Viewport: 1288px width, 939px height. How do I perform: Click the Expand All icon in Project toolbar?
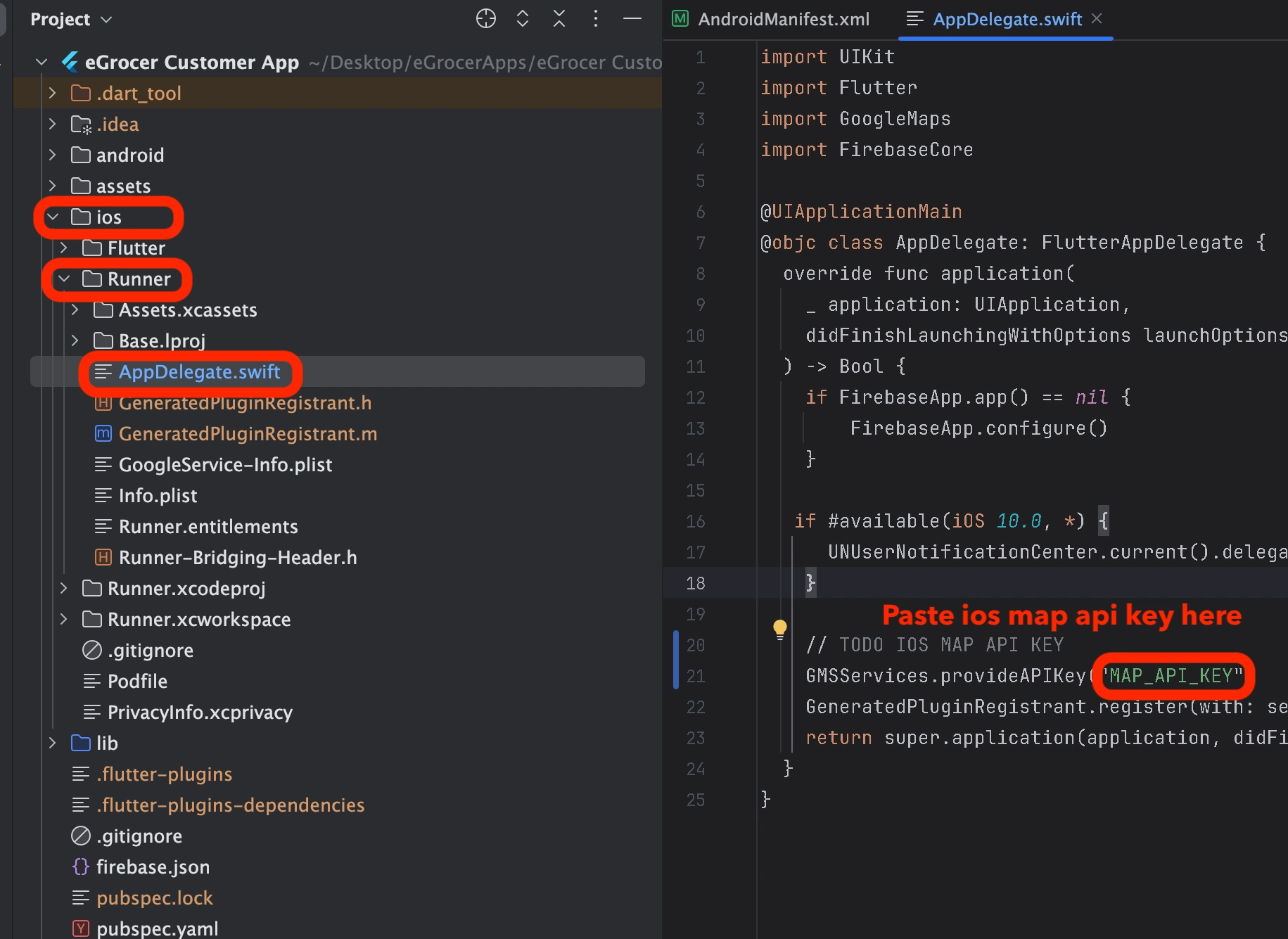tap(523, 19)
